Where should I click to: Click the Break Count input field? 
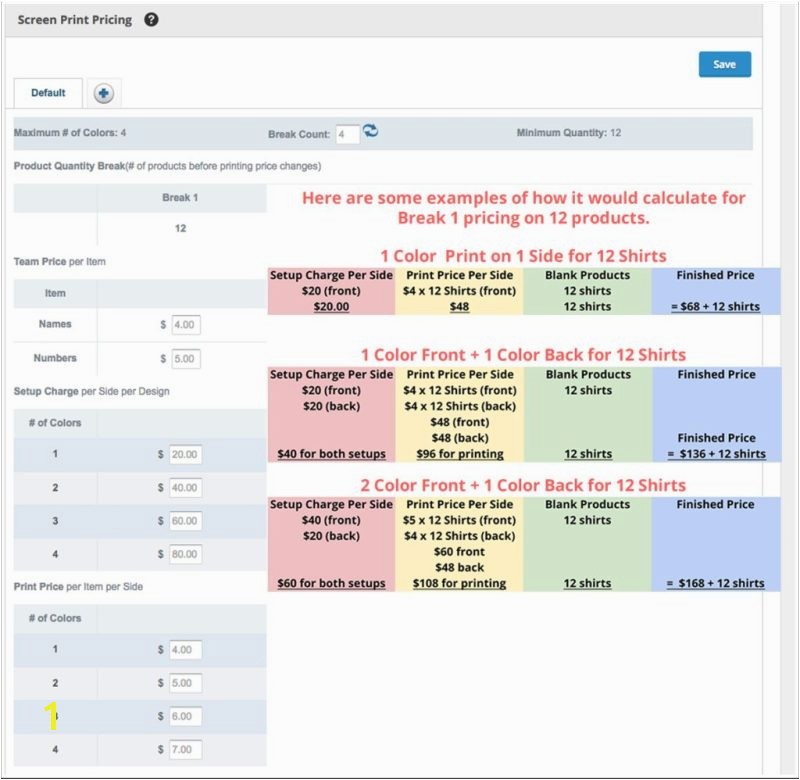point(347,133)
